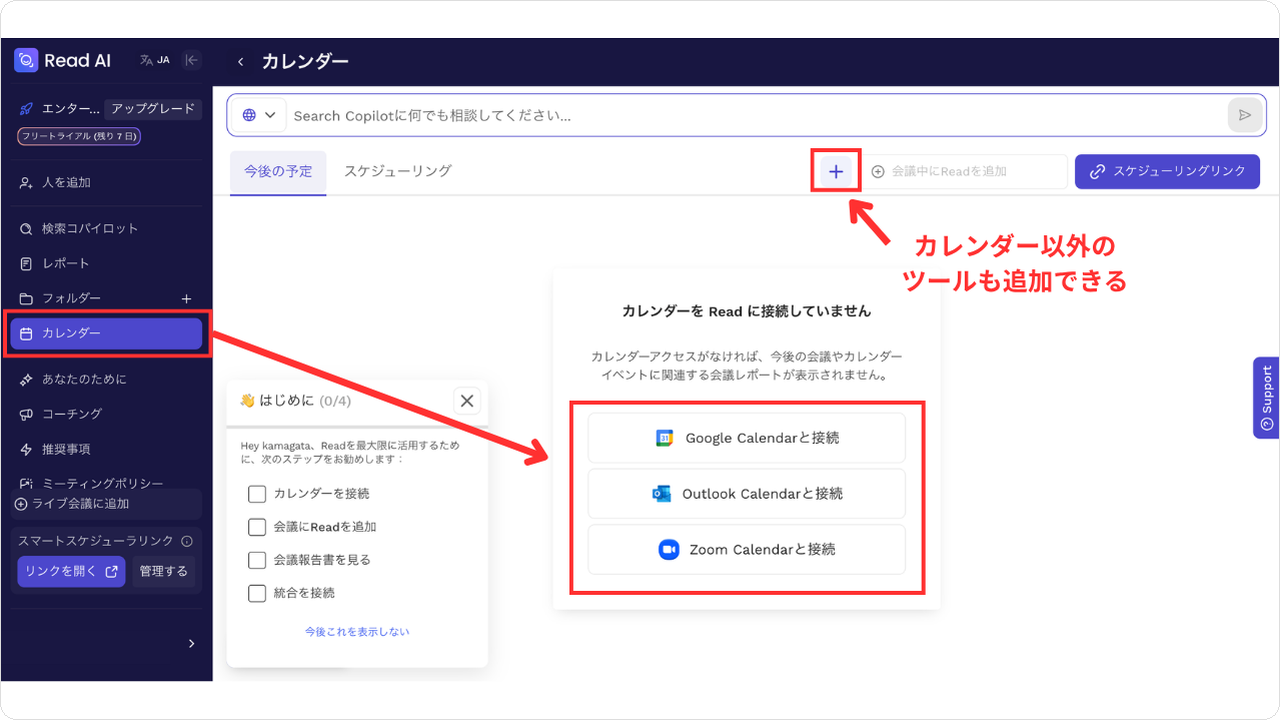Switch language via the JA translate icon

click(x=155, y=60)
